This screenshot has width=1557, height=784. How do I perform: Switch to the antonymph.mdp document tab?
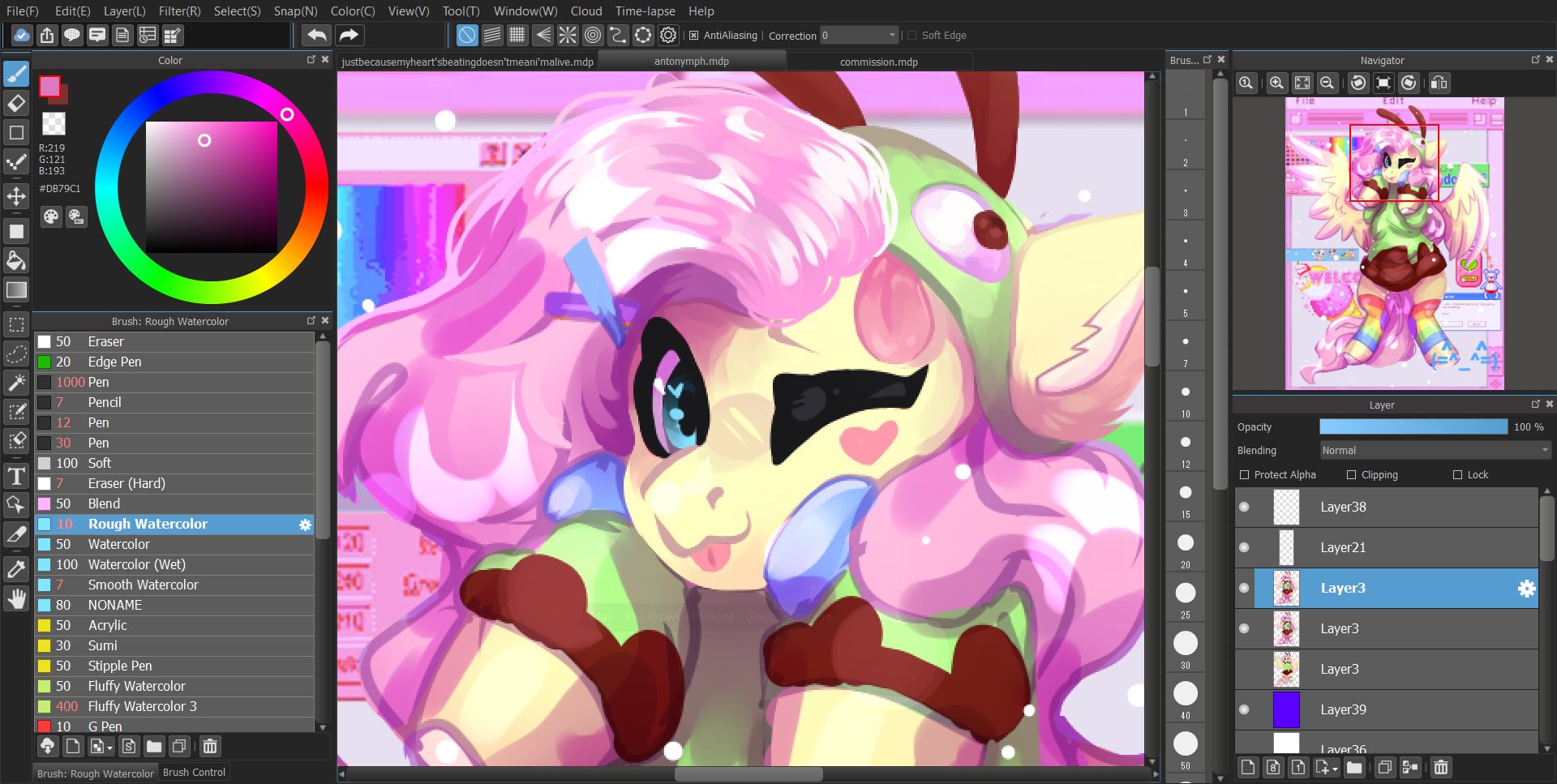(x=692, y=62)
